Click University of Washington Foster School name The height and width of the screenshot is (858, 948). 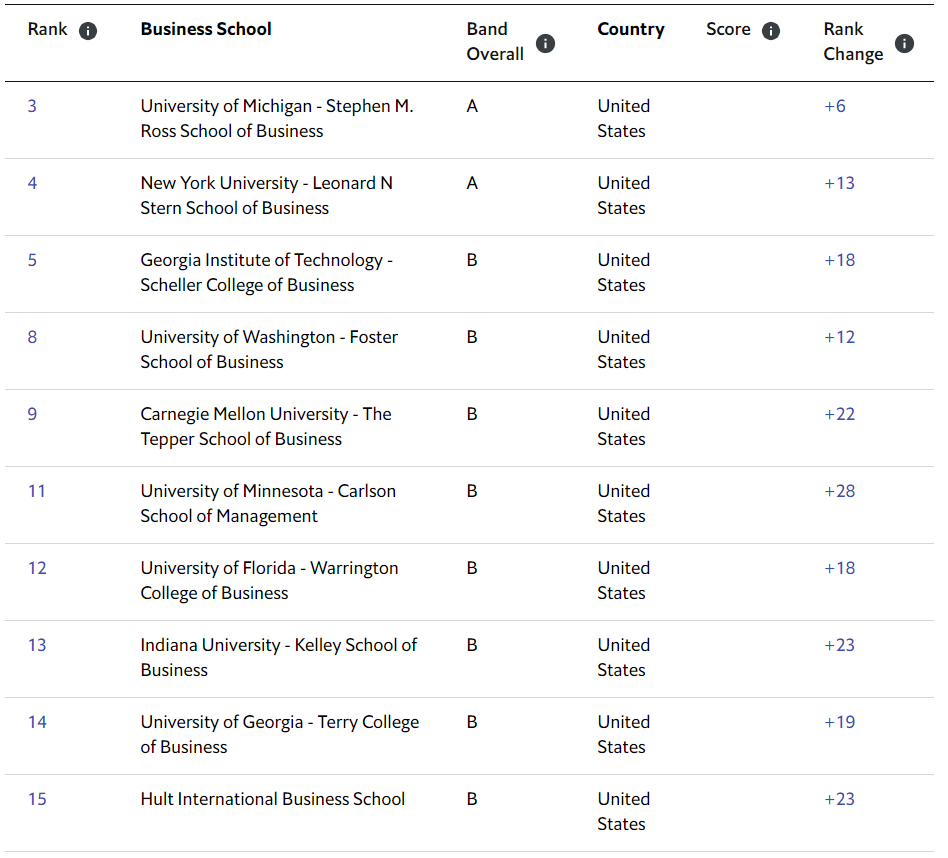(268, 349)
